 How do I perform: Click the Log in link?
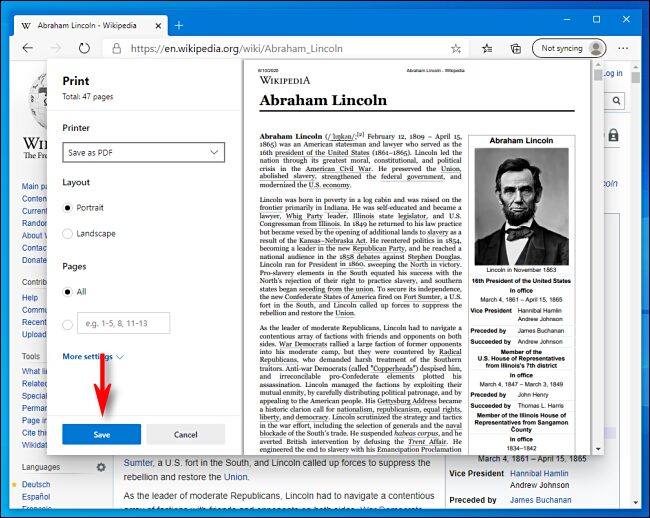pos(613,73)
